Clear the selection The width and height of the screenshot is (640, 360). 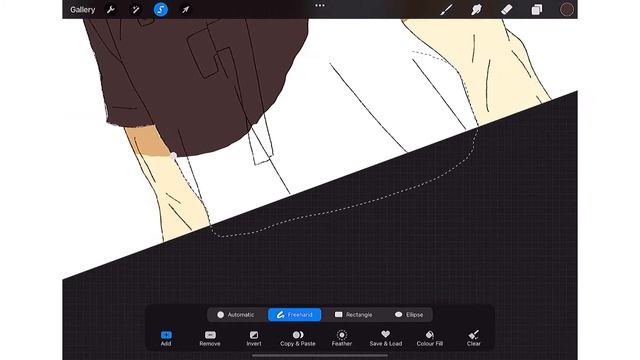(x=473, y=338)
